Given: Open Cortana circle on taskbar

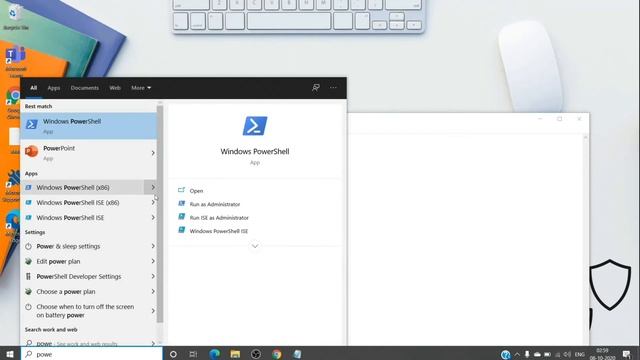Looking at the screenshot, I should click(173, 354).
